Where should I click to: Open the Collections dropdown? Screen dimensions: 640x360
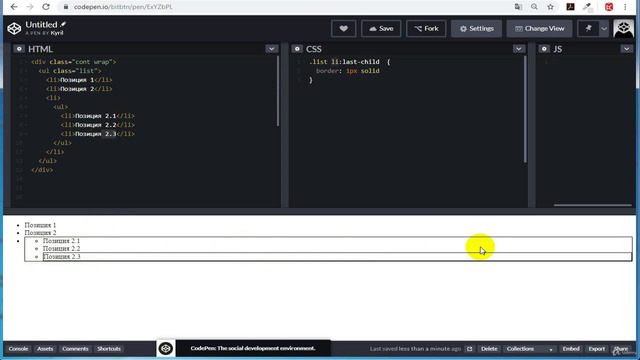[x=529, y=349]
